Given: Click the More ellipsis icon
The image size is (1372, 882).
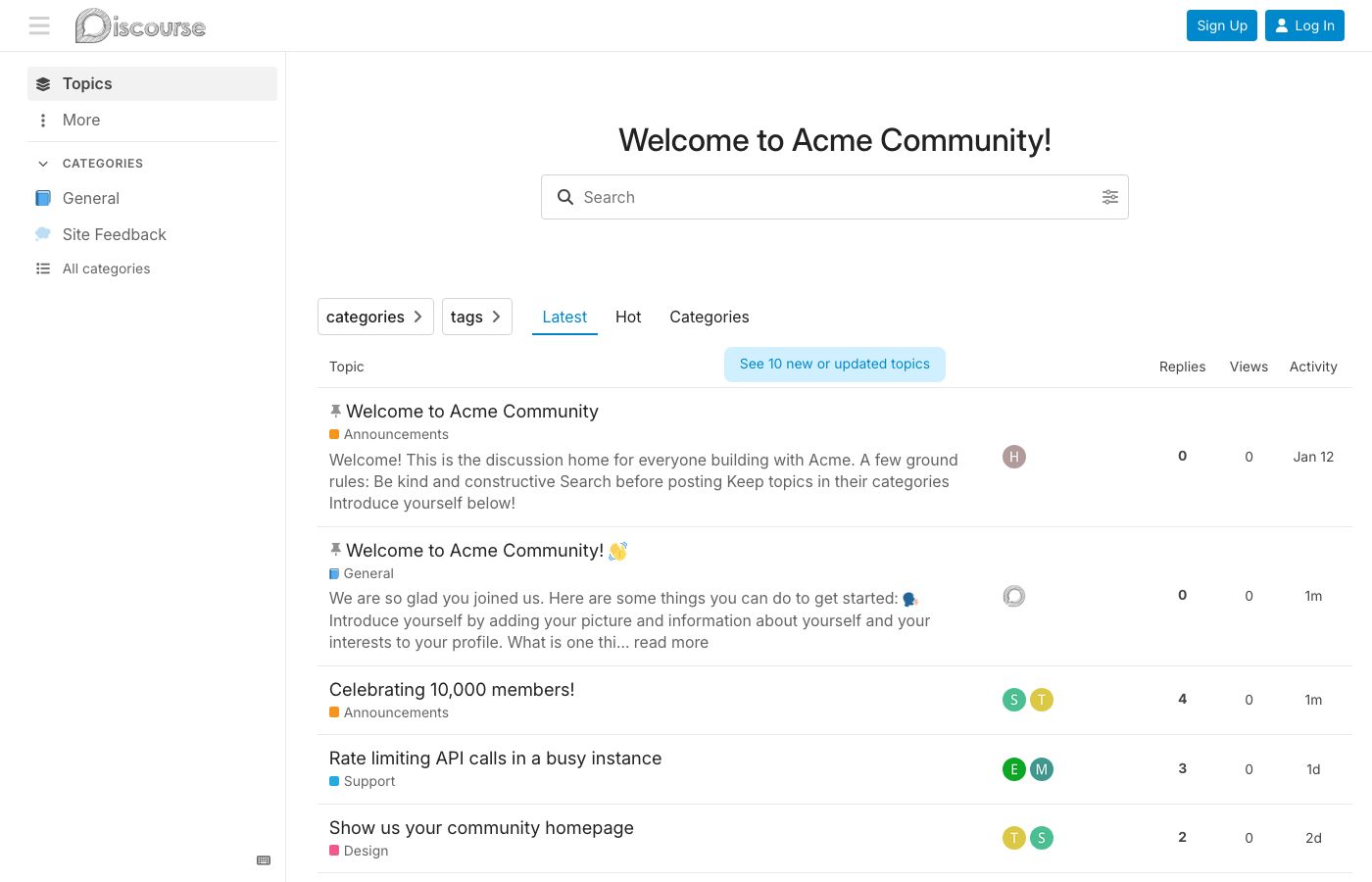Looking at the screenshot, I should [x=43, y=121].
